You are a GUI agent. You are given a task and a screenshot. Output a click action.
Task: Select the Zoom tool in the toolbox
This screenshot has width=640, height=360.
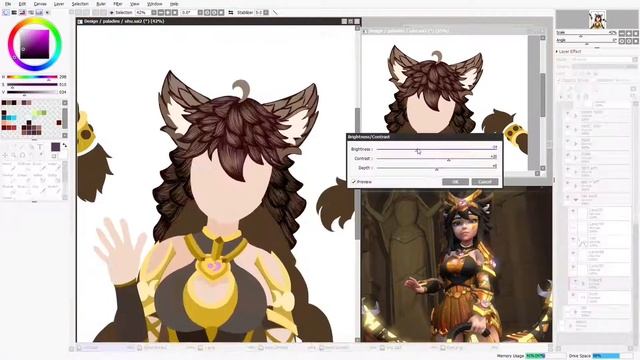pyautogui.click(x=13, y=155)
